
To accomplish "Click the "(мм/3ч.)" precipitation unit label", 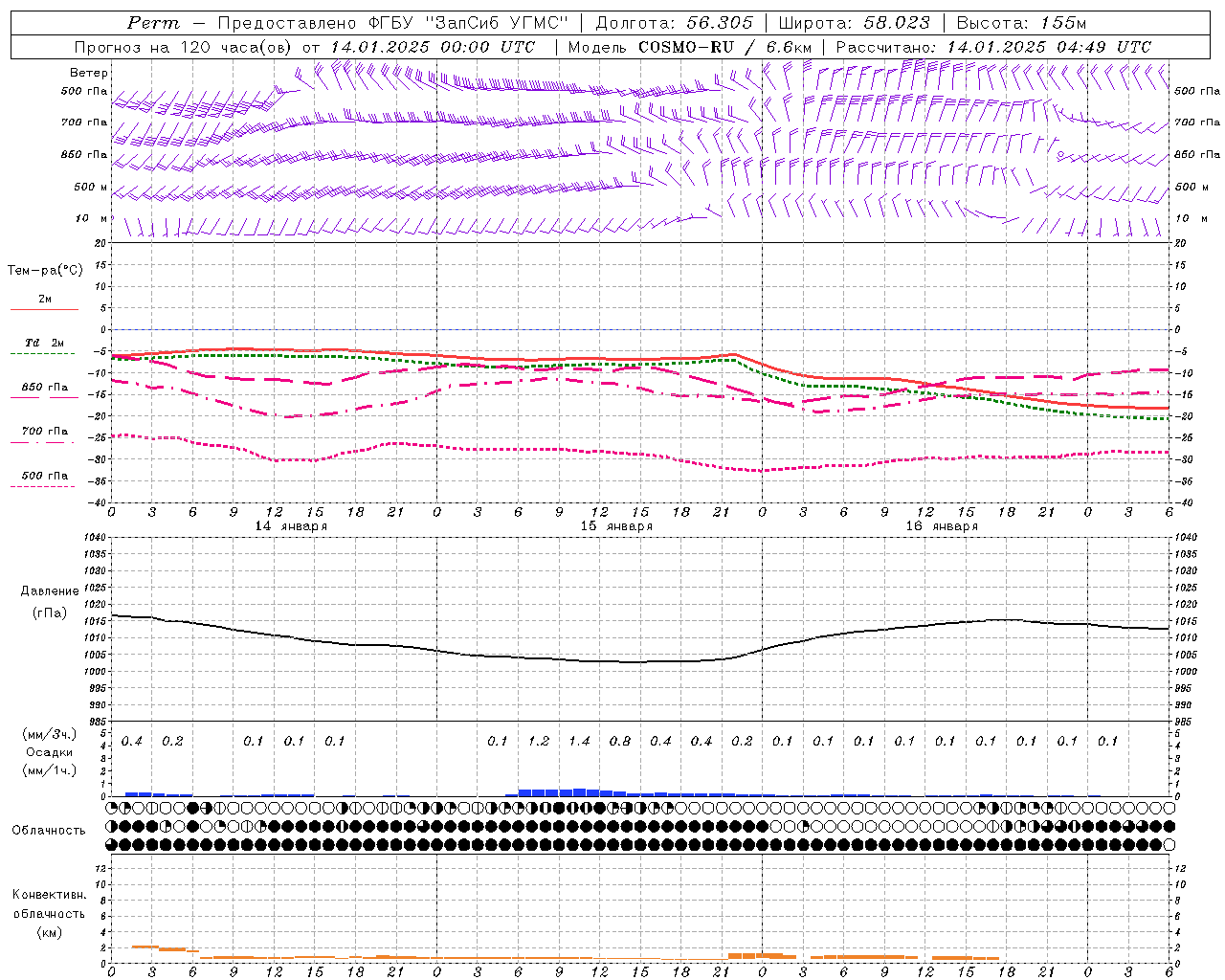I will coord(50,734).
